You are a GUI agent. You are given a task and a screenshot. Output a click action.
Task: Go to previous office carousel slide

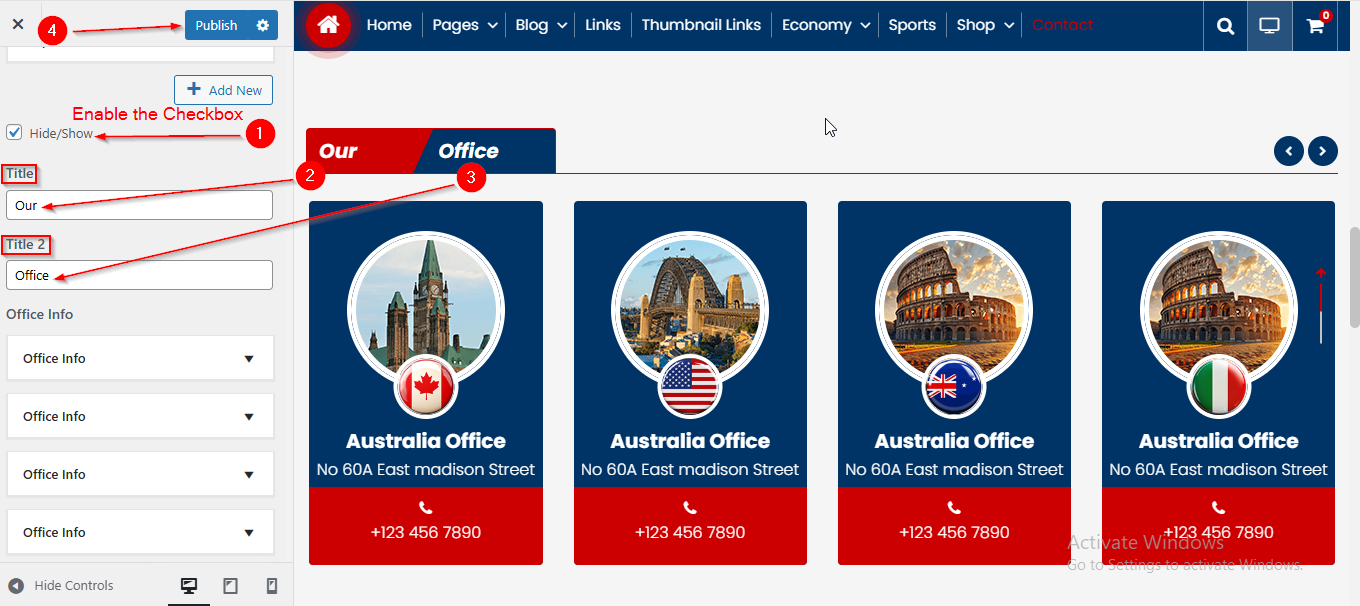point(1288,151)
